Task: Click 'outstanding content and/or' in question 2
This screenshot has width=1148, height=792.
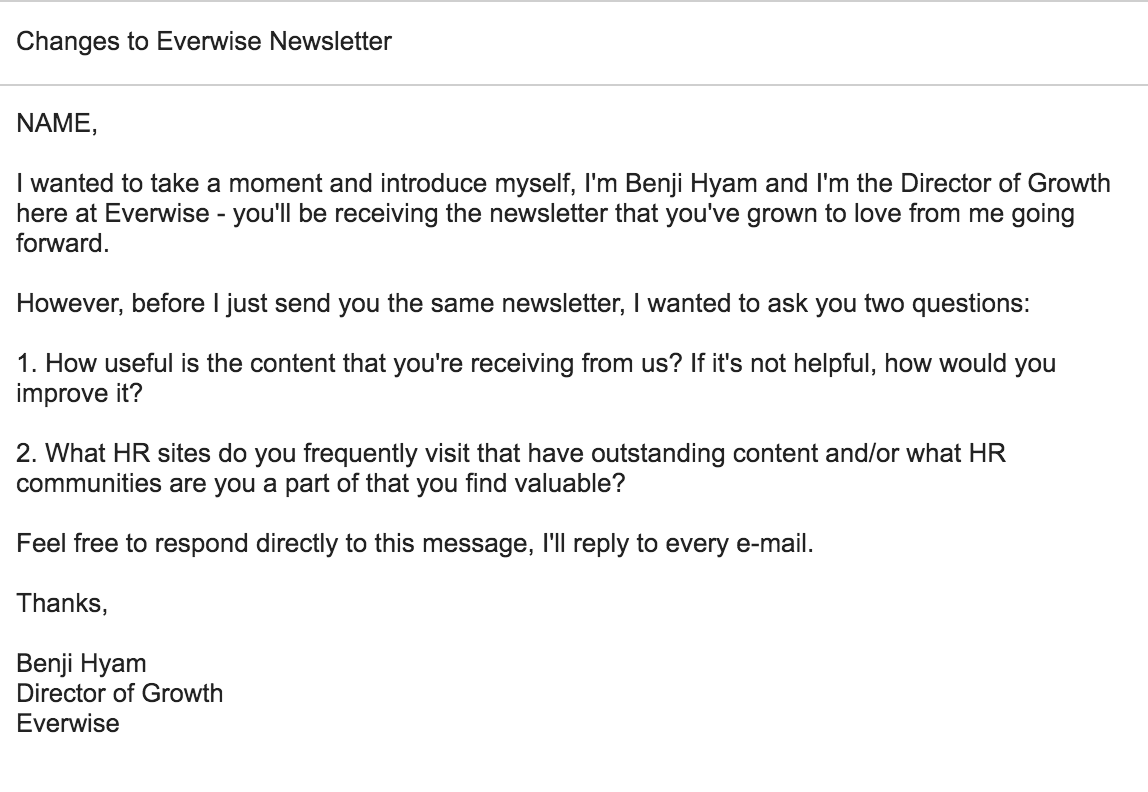Action: 745,453
